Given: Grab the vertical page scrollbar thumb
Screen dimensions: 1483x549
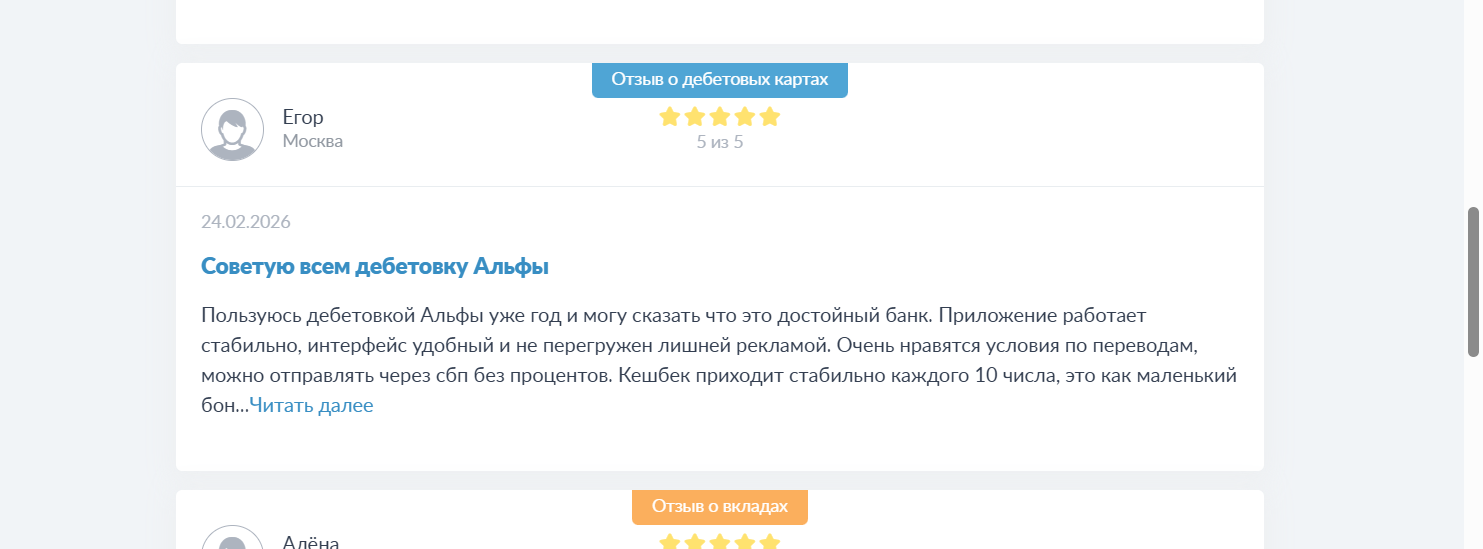Looking at the screenshot, I should [x=1473, y=282].
